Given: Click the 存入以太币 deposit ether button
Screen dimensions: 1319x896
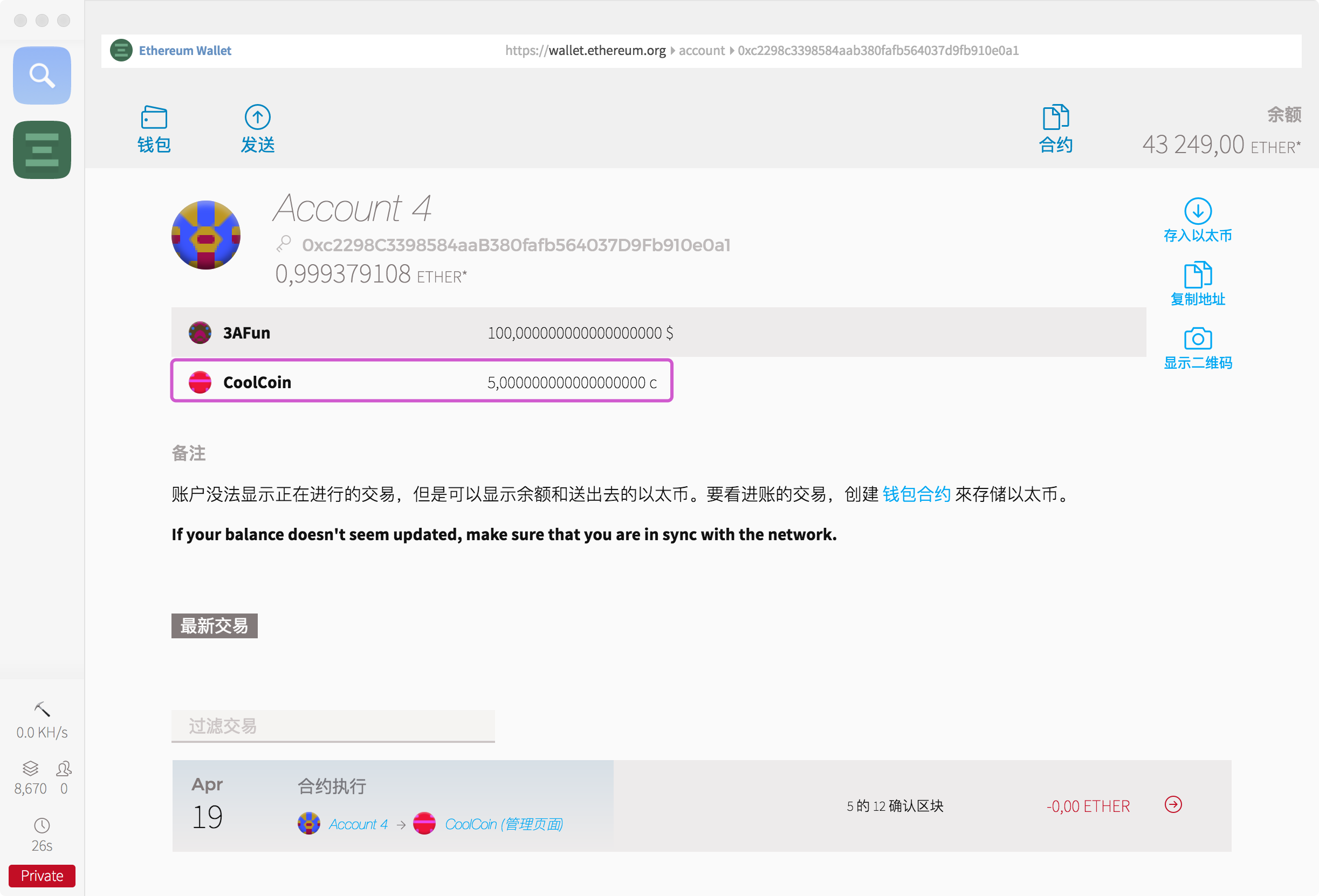Looking at the screenshot, I should click(1198, 220).
